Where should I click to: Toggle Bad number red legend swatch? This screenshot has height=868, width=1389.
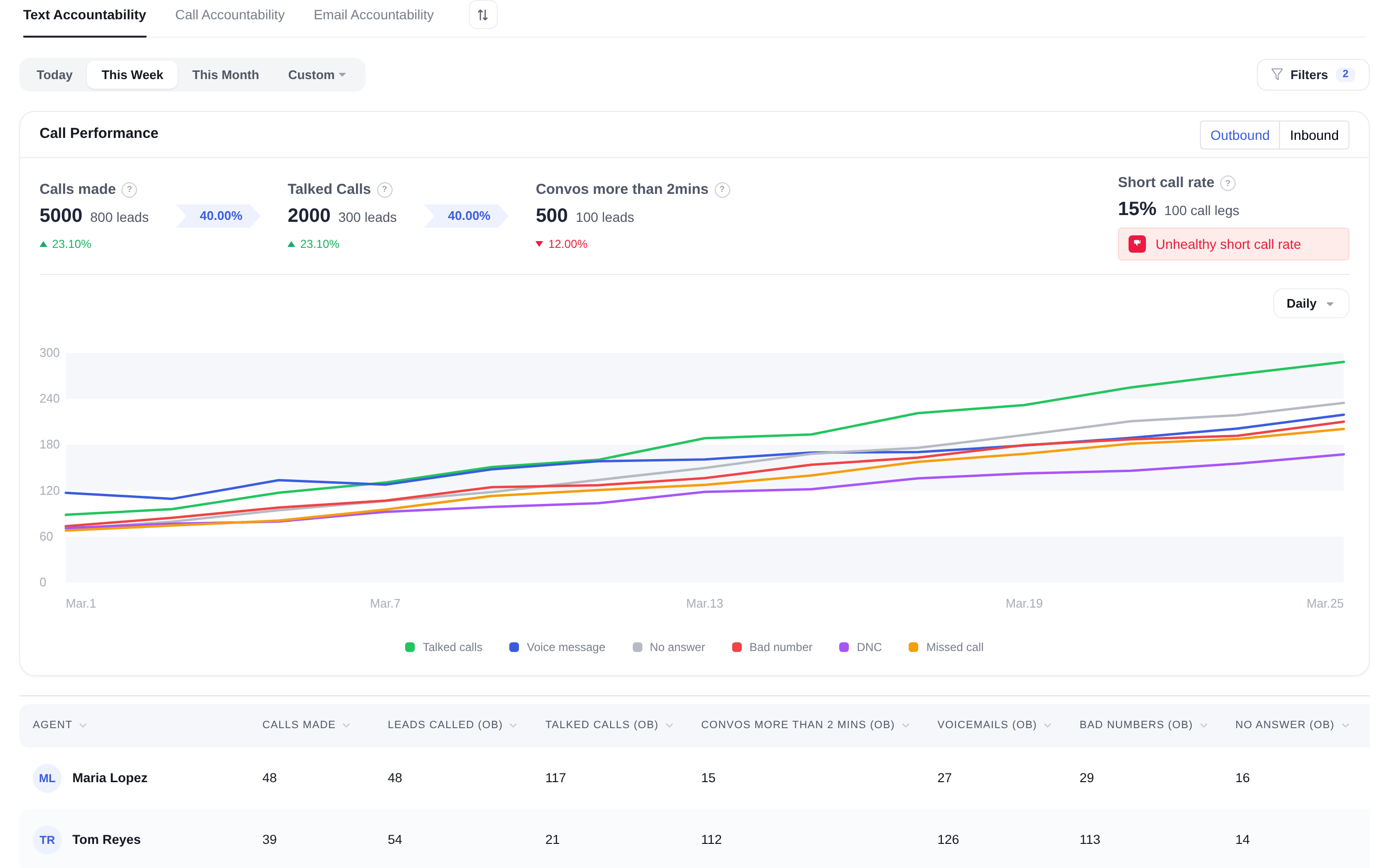(737, 647)
